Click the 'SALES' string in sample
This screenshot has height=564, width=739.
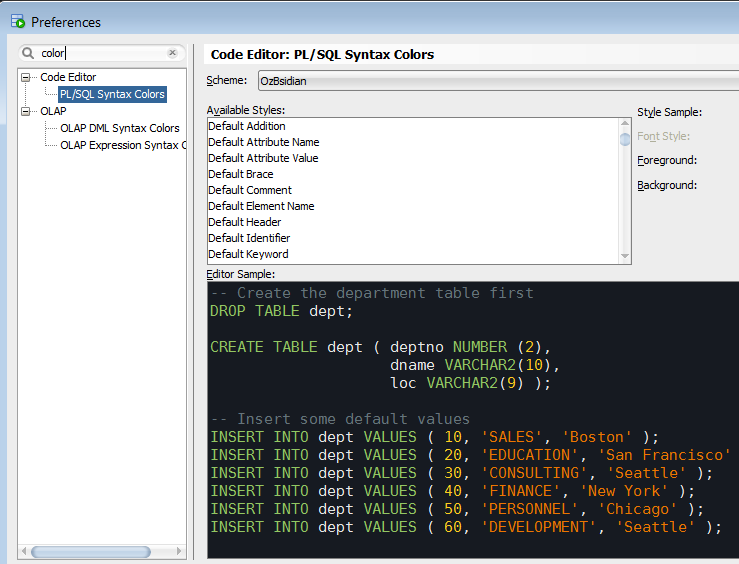click(x=511, y=437)
